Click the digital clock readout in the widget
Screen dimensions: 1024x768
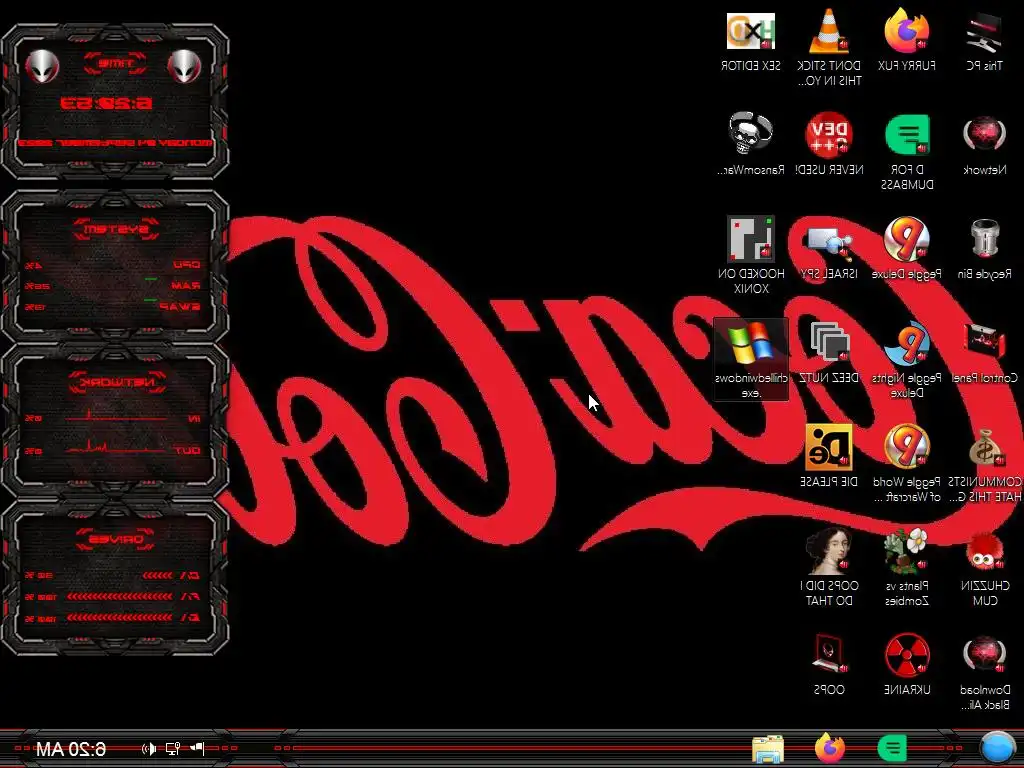106,103
